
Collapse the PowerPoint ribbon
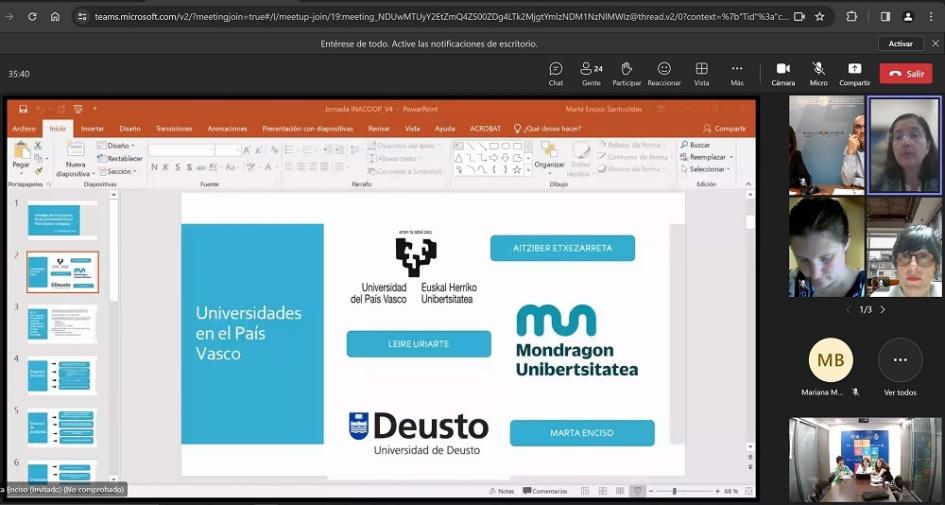point(749,184)
